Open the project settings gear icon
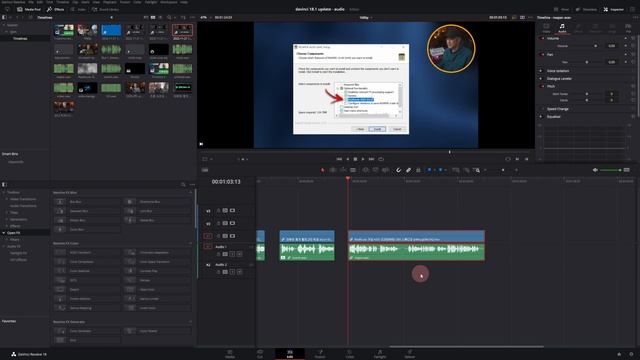Screen dimensions: 640x360 tap(631, 354)
